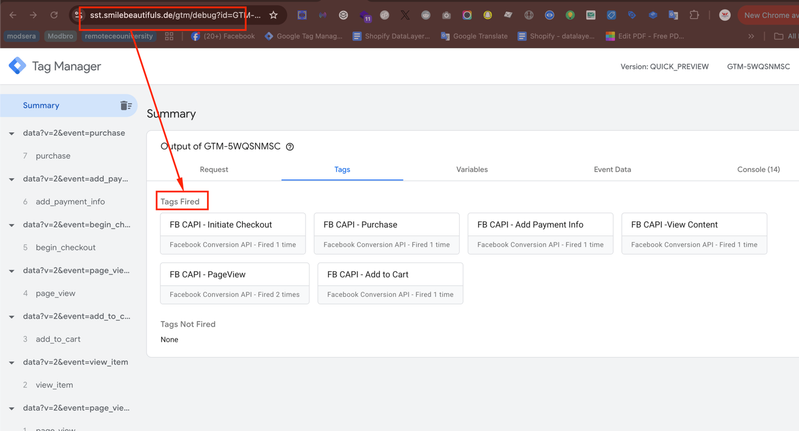Click the Tags Not Fired heading

(188, 324)
